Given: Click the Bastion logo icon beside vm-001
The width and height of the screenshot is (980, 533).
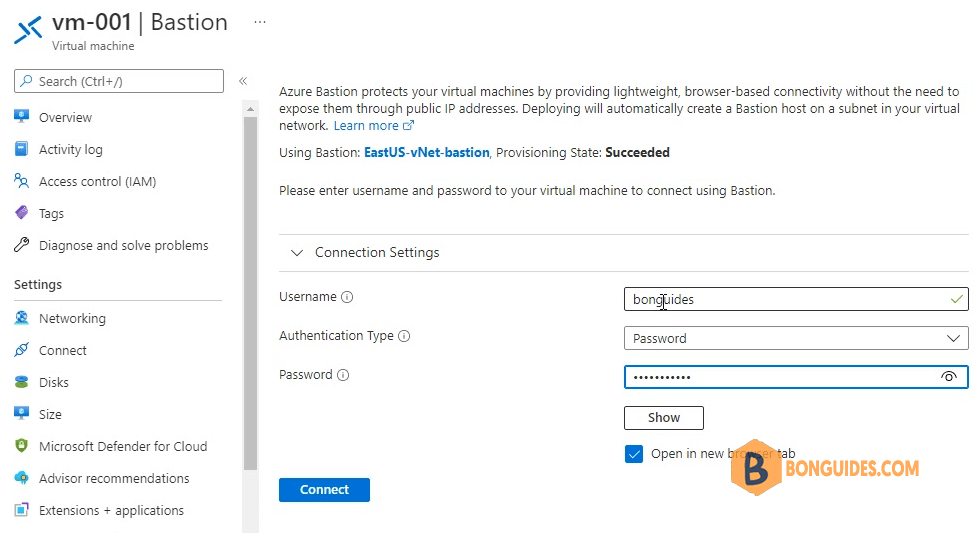Looking at the screenshot, I should click(x=28, y=30).
